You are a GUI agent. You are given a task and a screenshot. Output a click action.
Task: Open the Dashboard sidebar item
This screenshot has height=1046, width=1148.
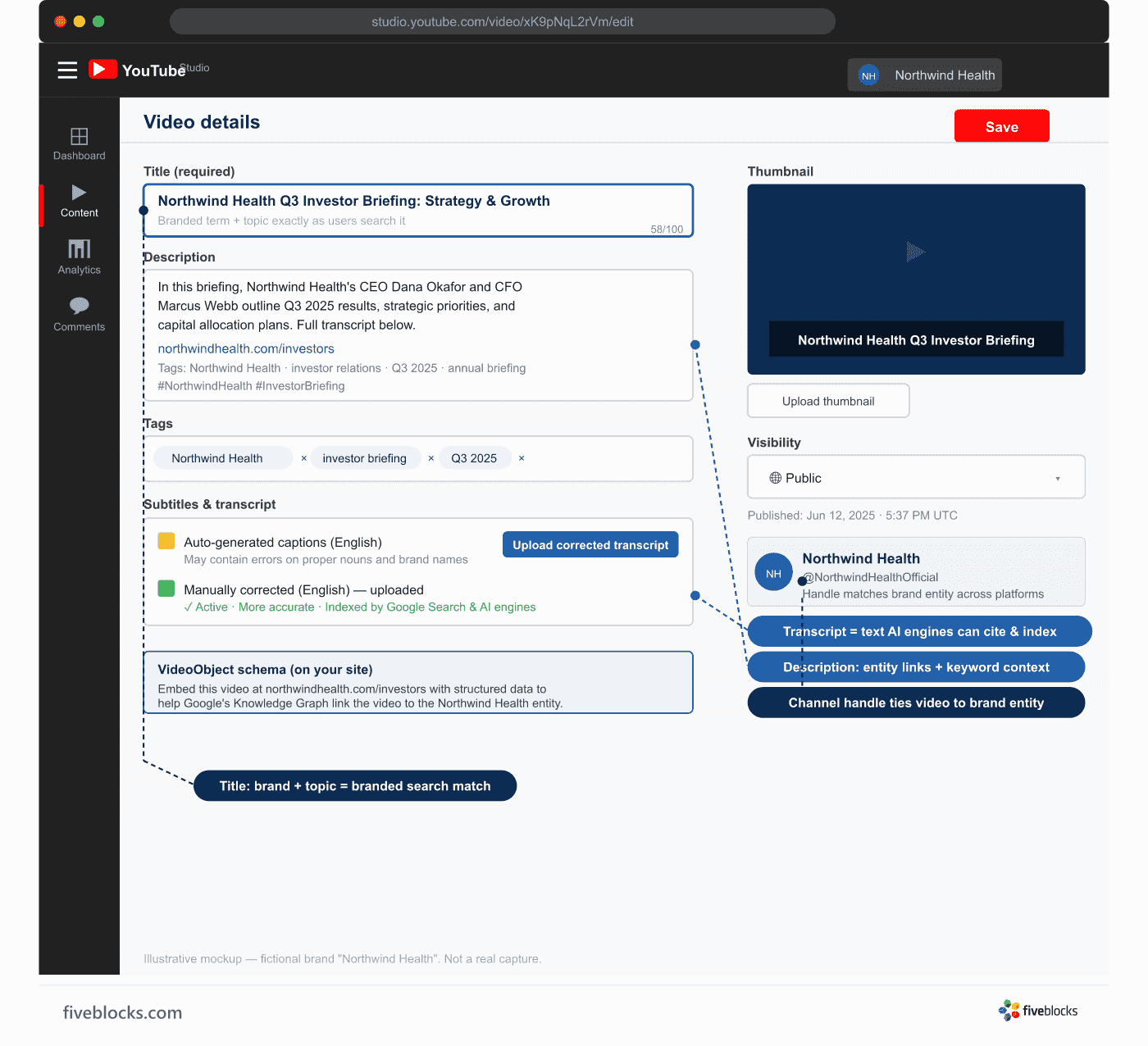[x=80, y=143]
